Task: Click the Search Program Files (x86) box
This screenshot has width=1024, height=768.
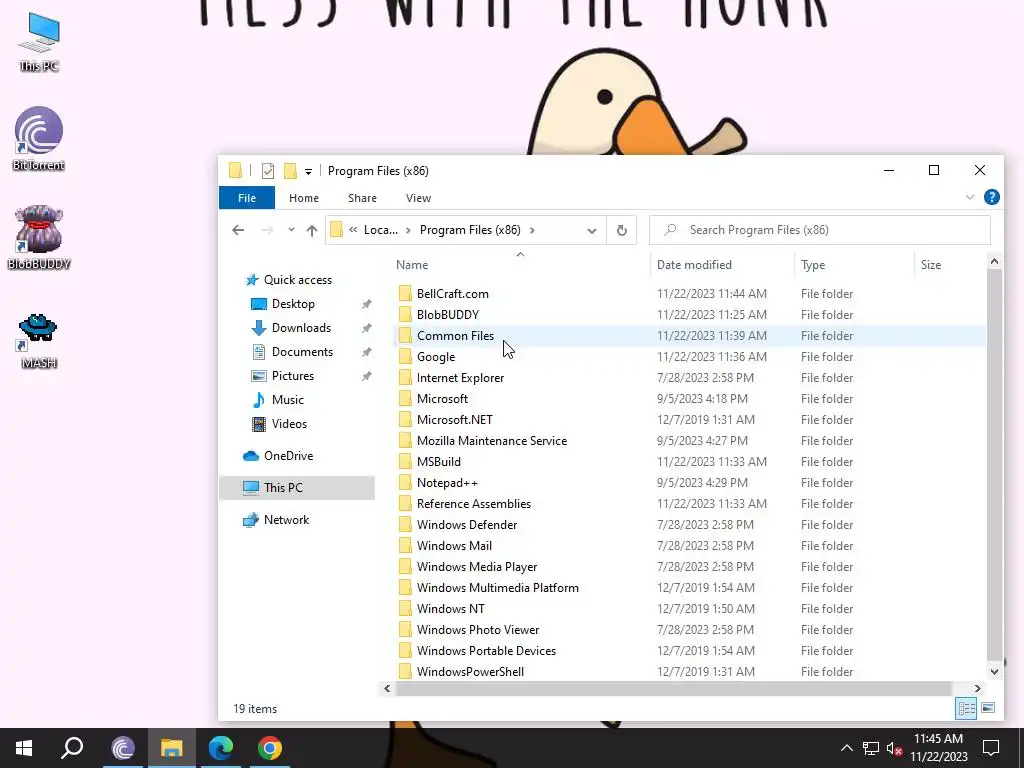Action: pyautogui.click(x=820, y=230)
